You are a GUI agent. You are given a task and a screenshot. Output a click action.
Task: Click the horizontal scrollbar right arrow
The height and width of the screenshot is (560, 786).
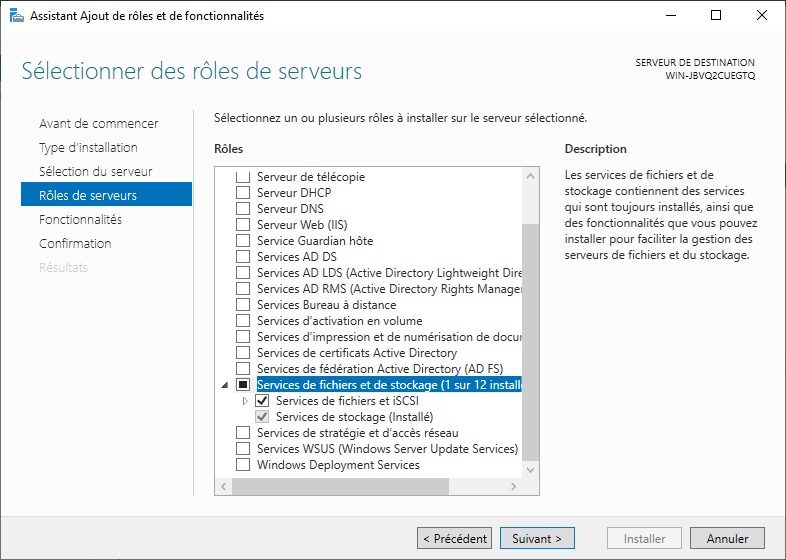[x=513, y=487]
